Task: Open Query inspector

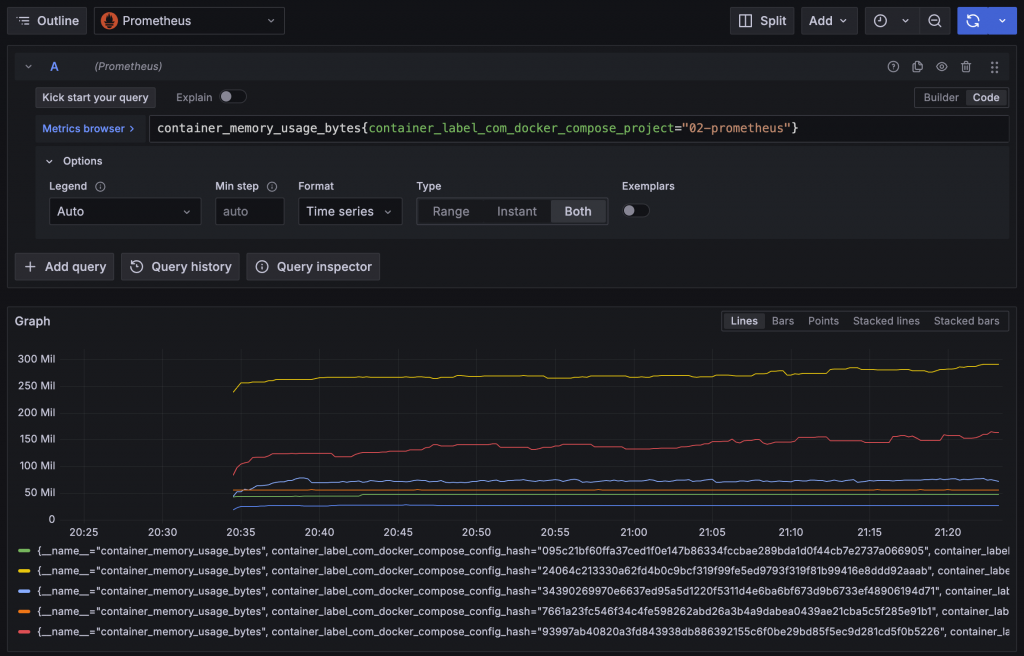Action: [313, 267]
